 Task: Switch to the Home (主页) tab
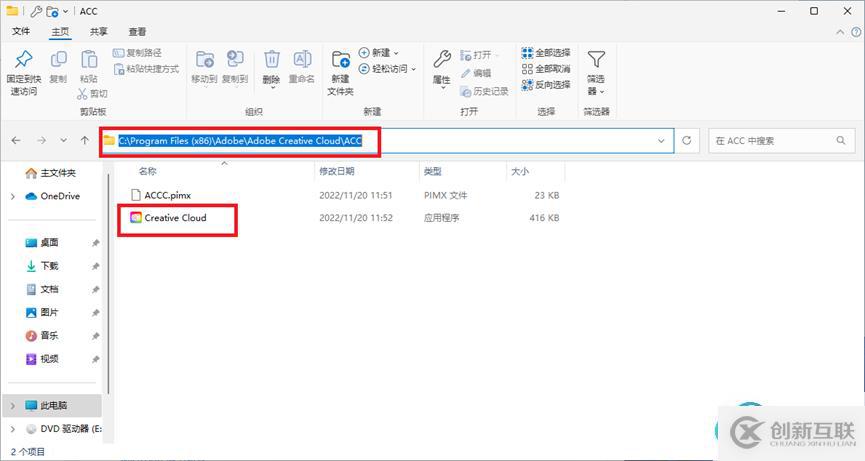click(60, 31)
